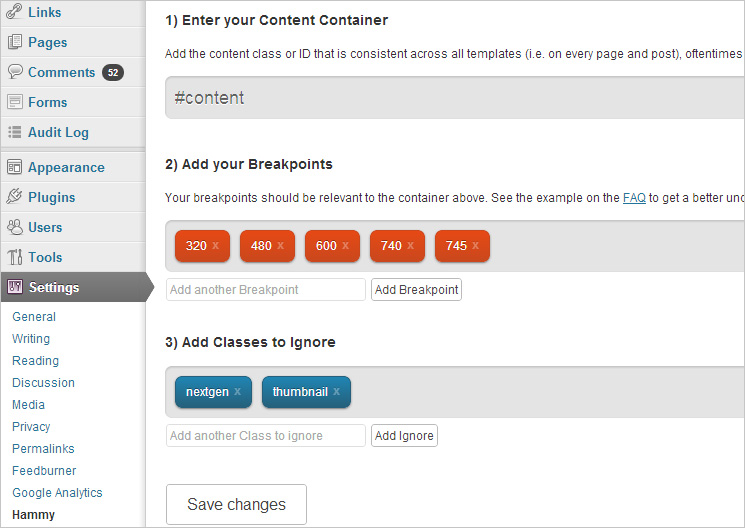Click the Comments speech bubble icon

coord(15,72)
